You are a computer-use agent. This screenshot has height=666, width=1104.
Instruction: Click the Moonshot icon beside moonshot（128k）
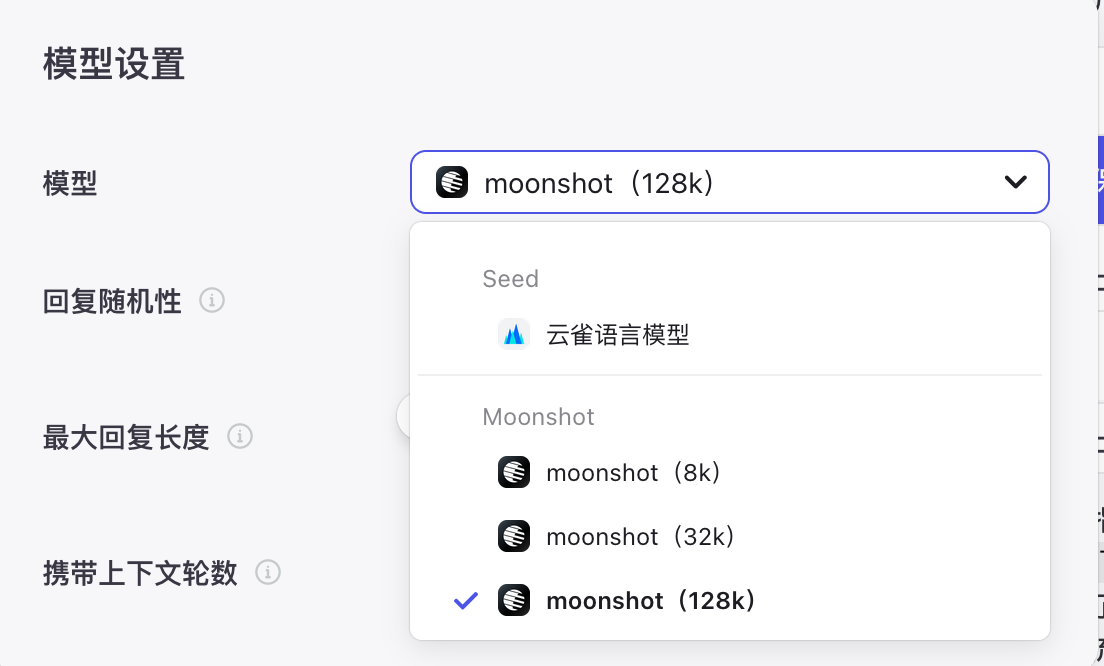click(513, 600)
